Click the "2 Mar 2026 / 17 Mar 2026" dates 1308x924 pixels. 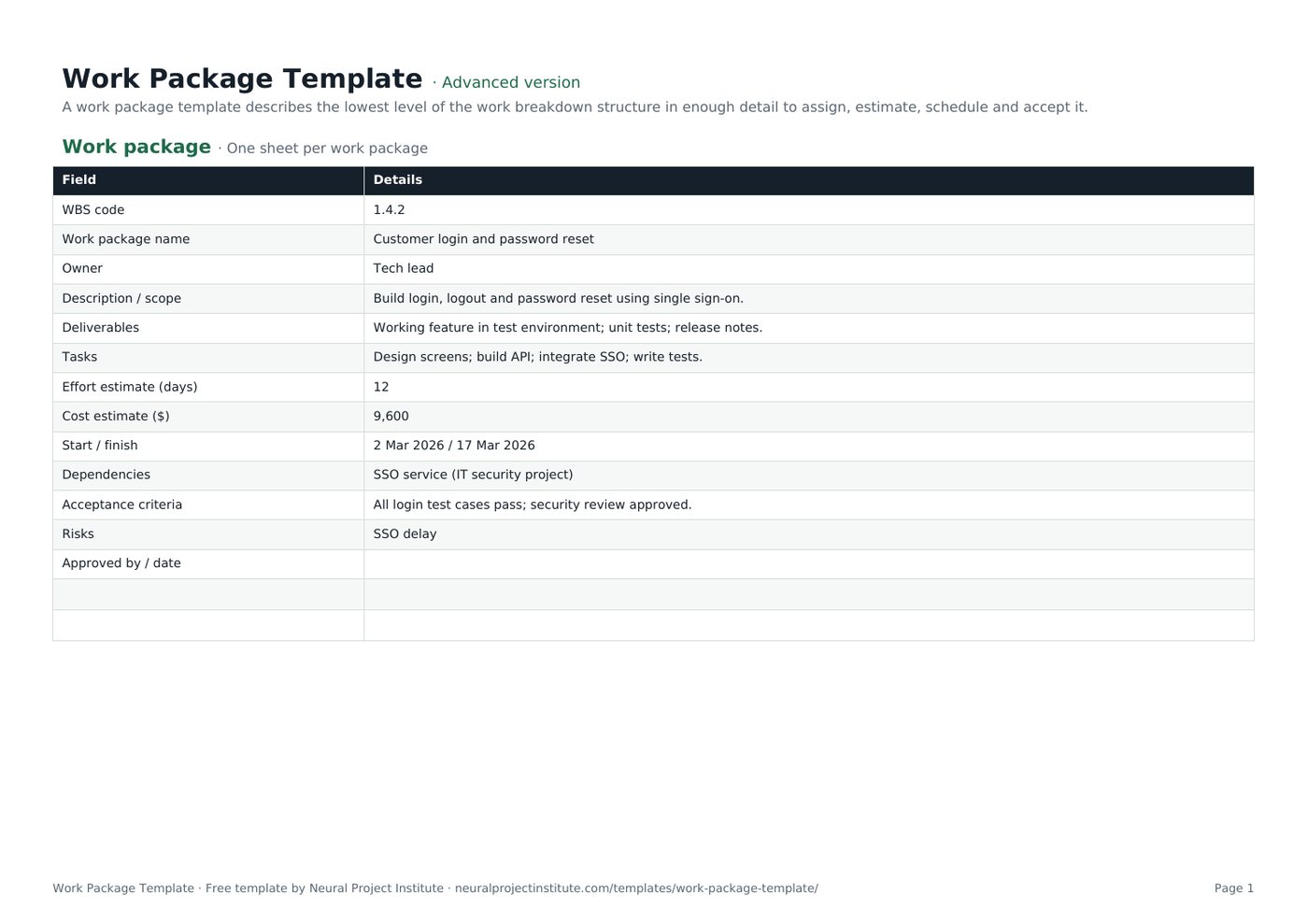pyautogui.click(x=809, y=446)
